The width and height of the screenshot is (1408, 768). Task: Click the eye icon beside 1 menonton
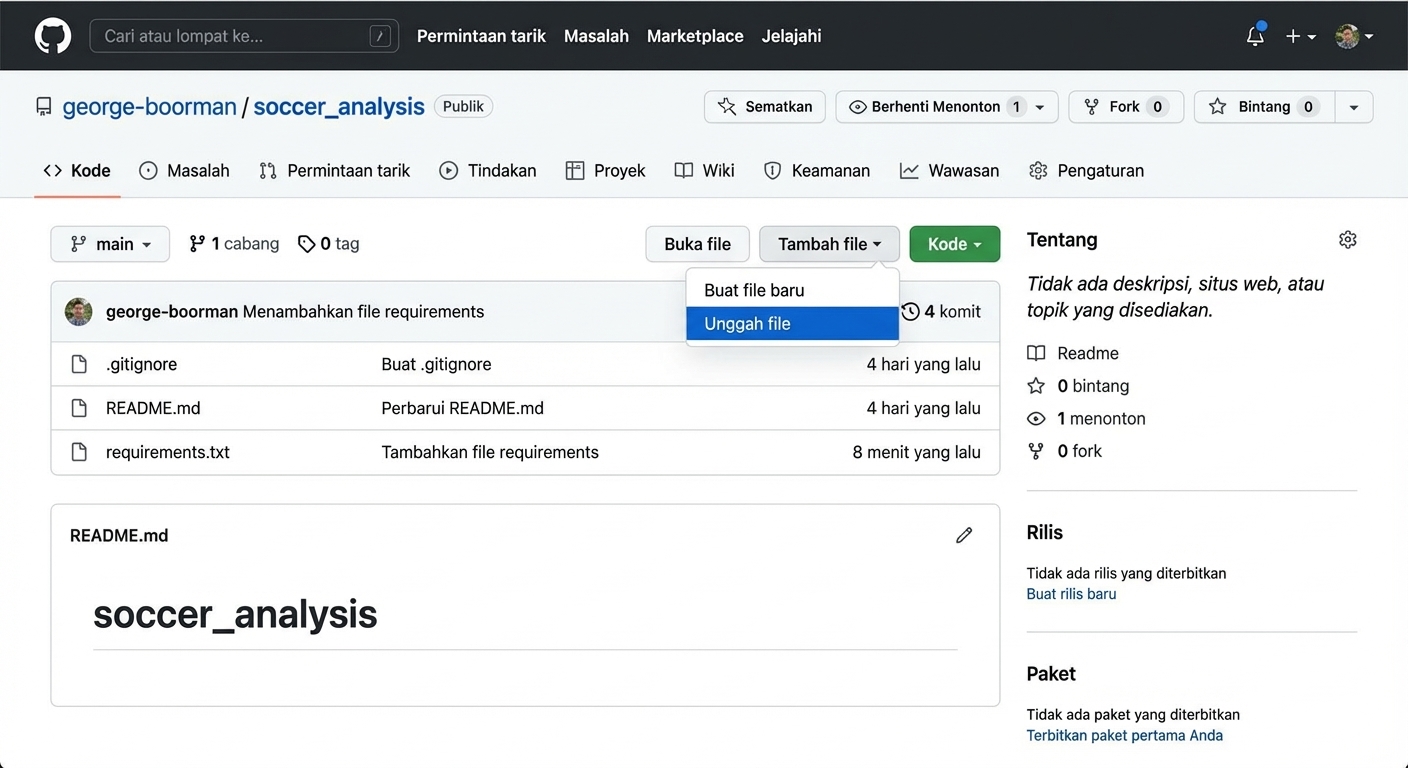pos(1036,419)
